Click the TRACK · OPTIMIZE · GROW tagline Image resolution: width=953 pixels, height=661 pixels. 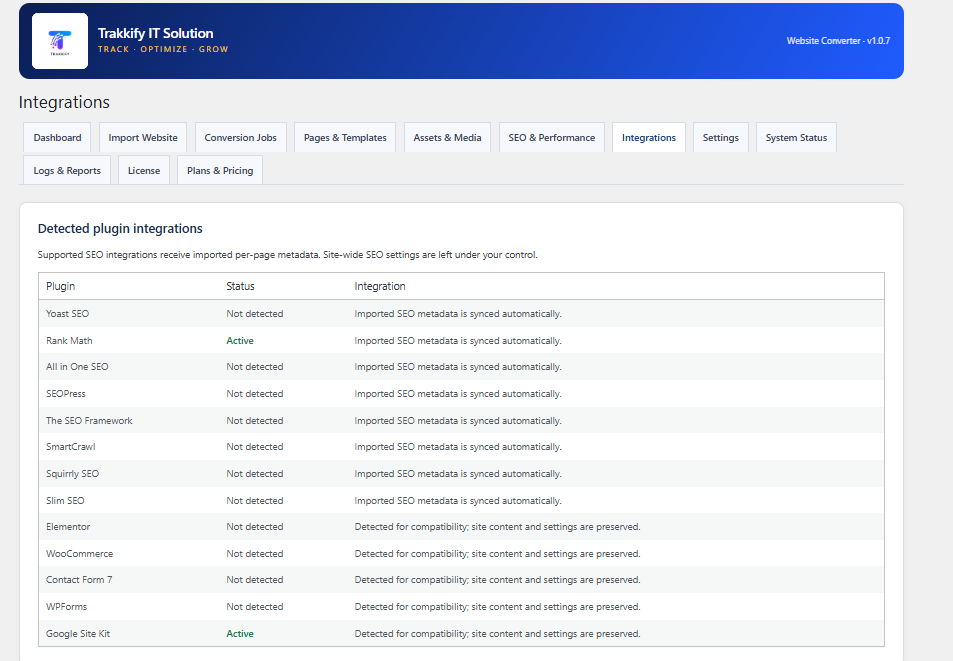163,49
